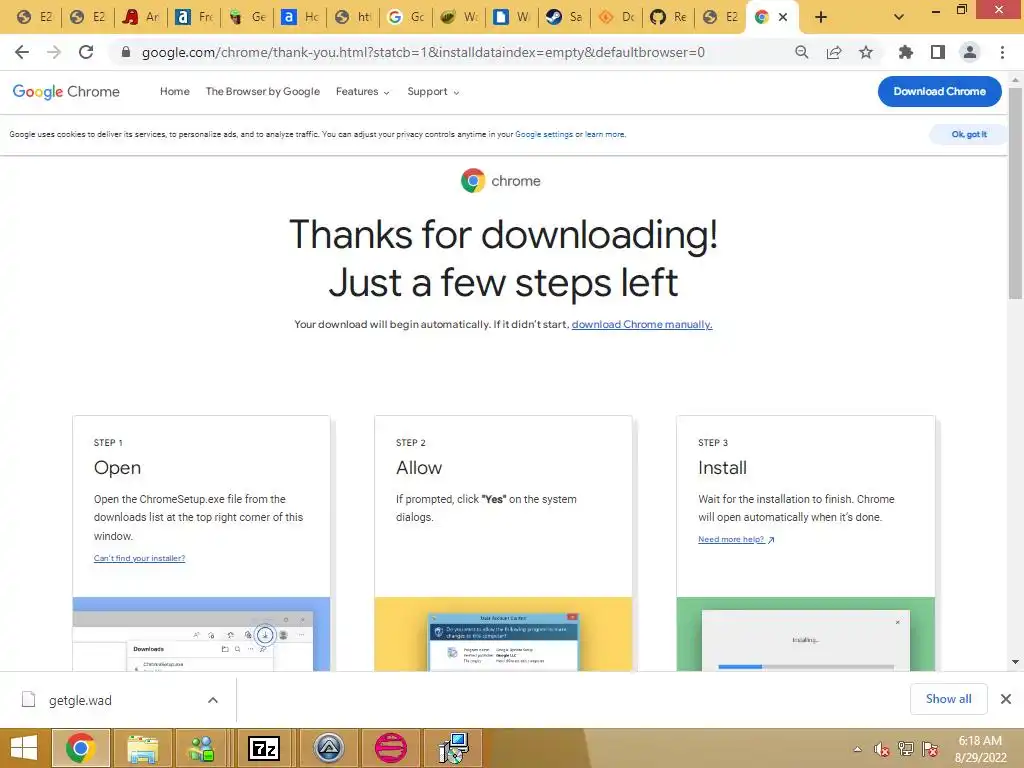
Task: Toggle the side panel icon
Action: pos(938,52)
